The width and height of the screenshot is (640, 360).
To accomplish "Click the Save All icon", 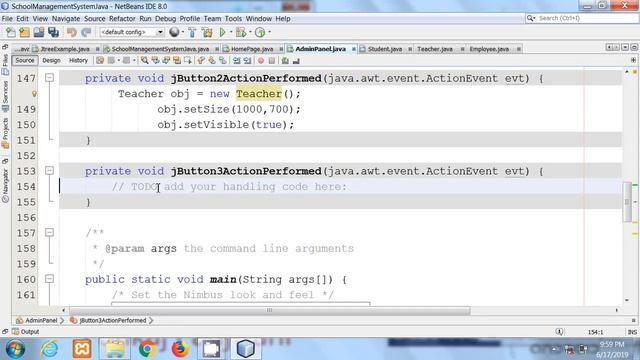I will coord(53,32).
